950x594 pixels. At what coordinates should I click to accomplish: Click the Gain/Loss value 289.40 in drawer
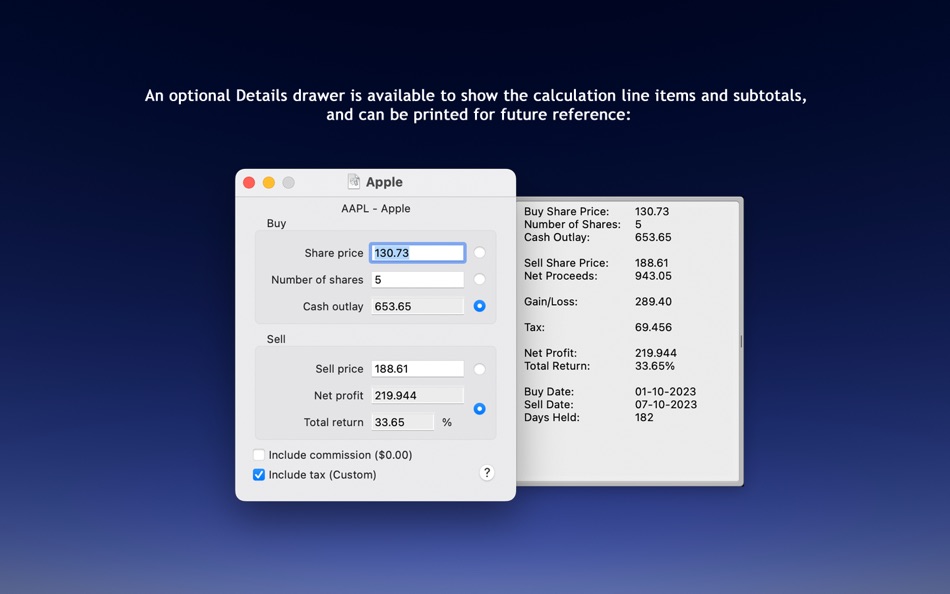tap(653, 301)
